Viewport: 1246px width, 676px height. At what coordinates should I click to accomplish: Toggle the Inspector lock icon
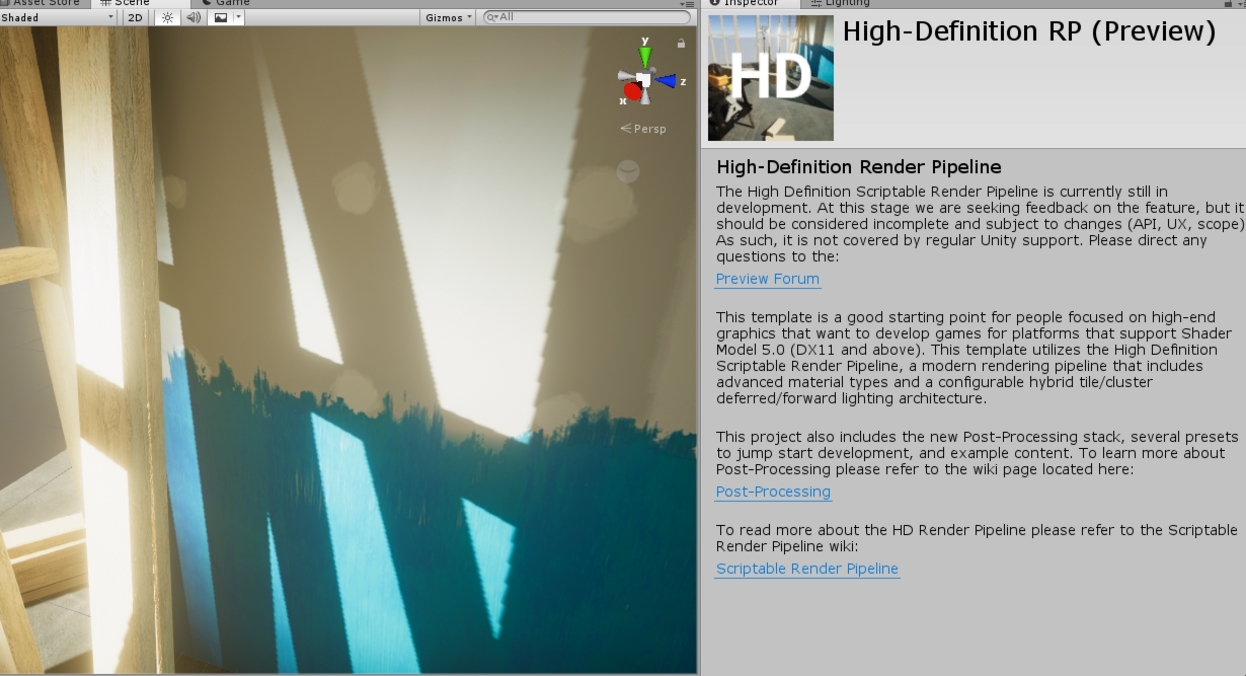coord(1229,4)
